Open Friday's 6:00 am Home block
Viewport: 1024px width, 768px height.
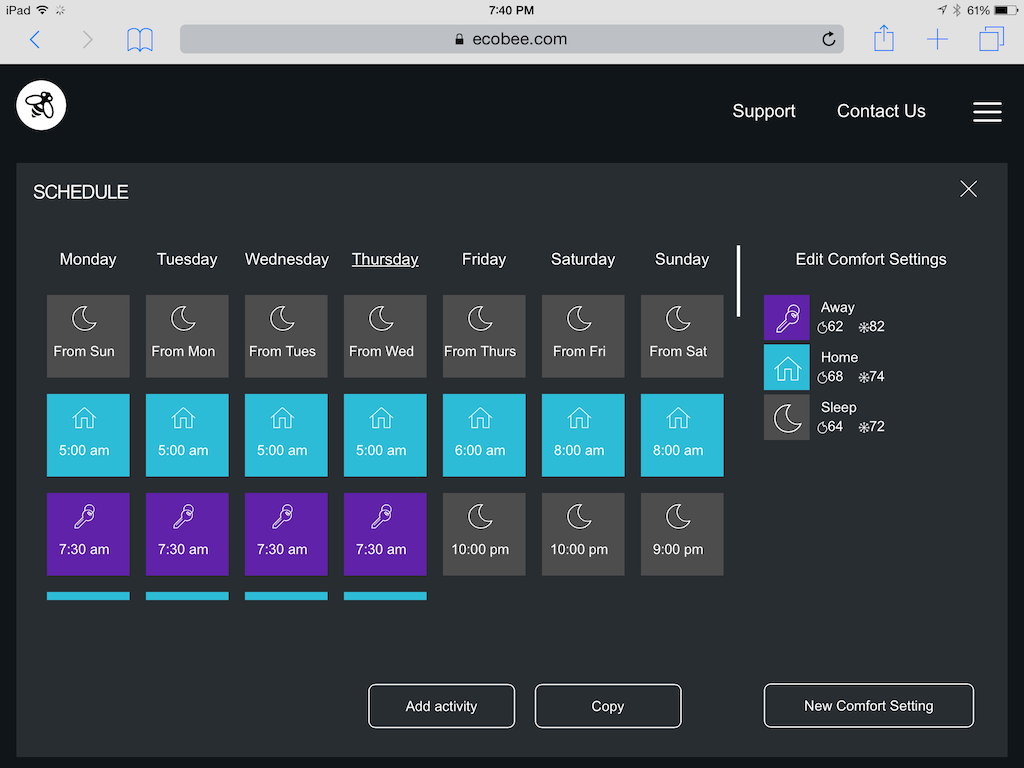[484, 435]
